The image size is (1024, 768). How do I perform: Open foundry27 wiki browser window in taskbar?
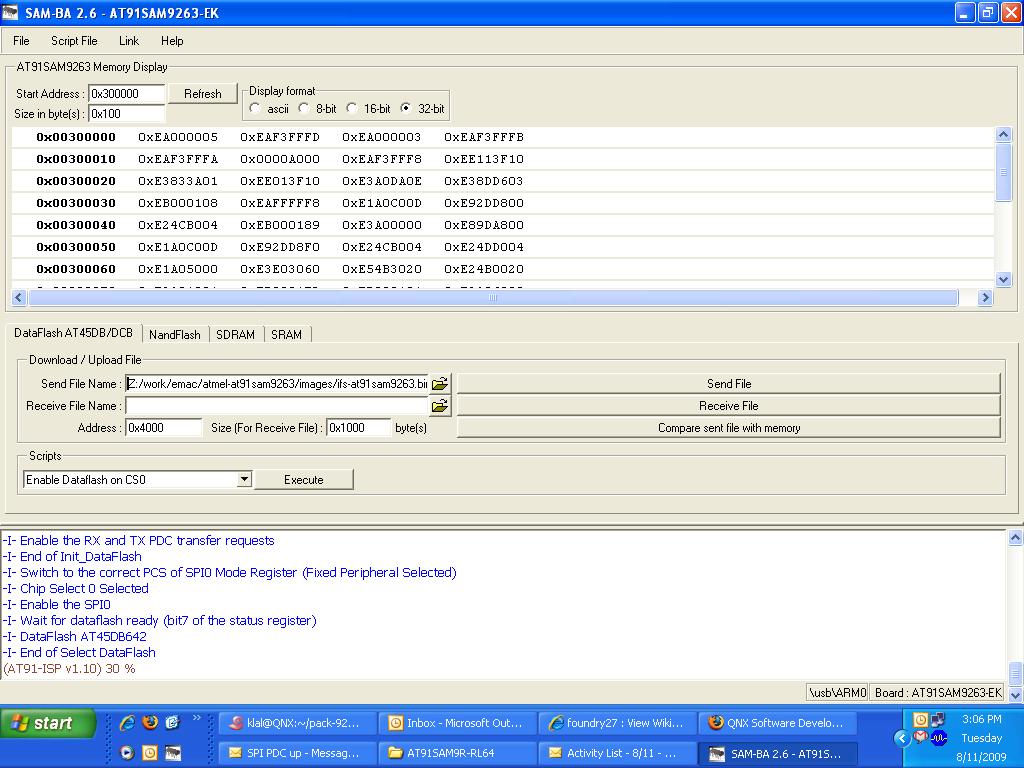click(x=617, y=723)
